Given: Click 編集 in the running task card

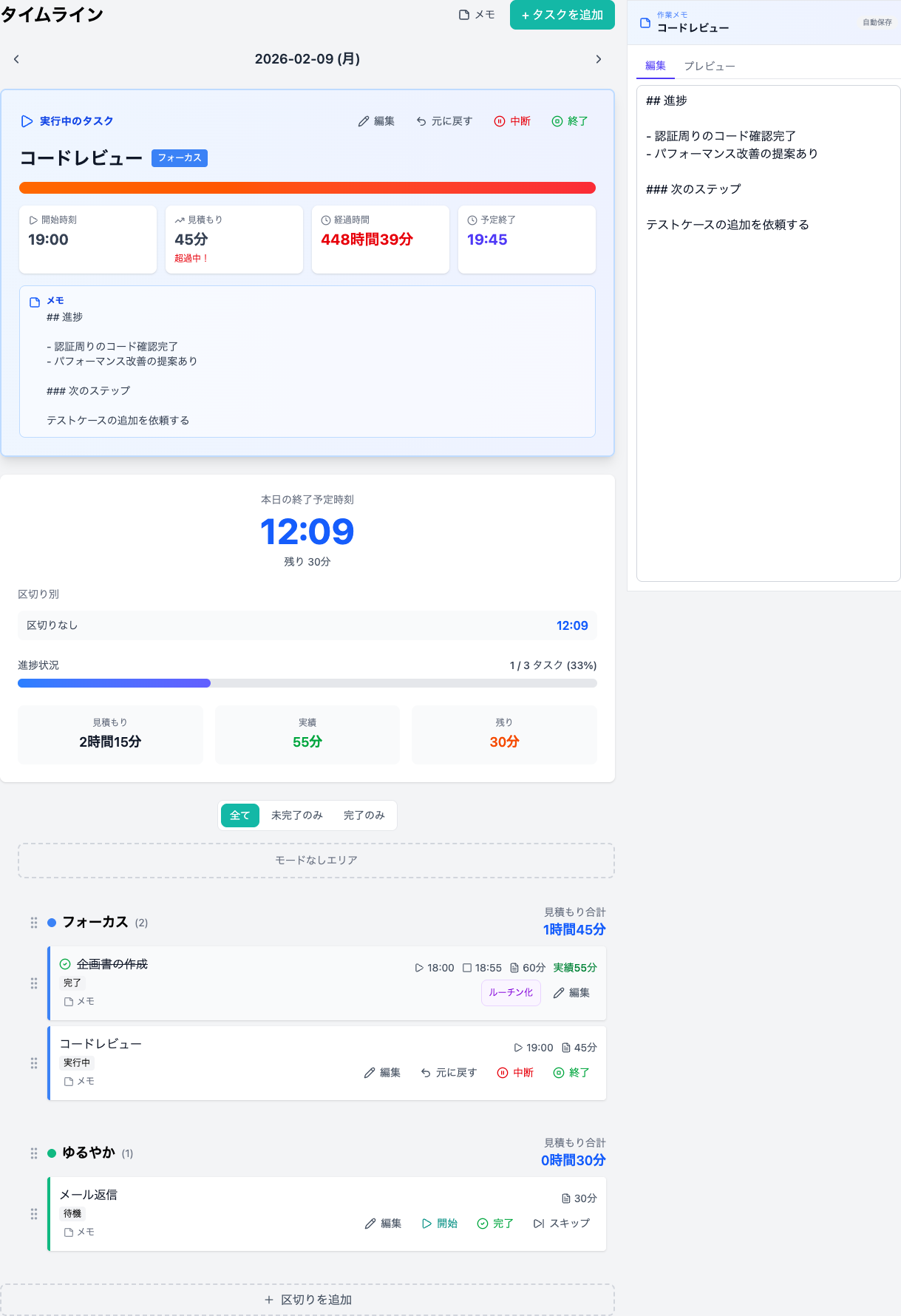Looking at the screenshot, I should [376, 121].
